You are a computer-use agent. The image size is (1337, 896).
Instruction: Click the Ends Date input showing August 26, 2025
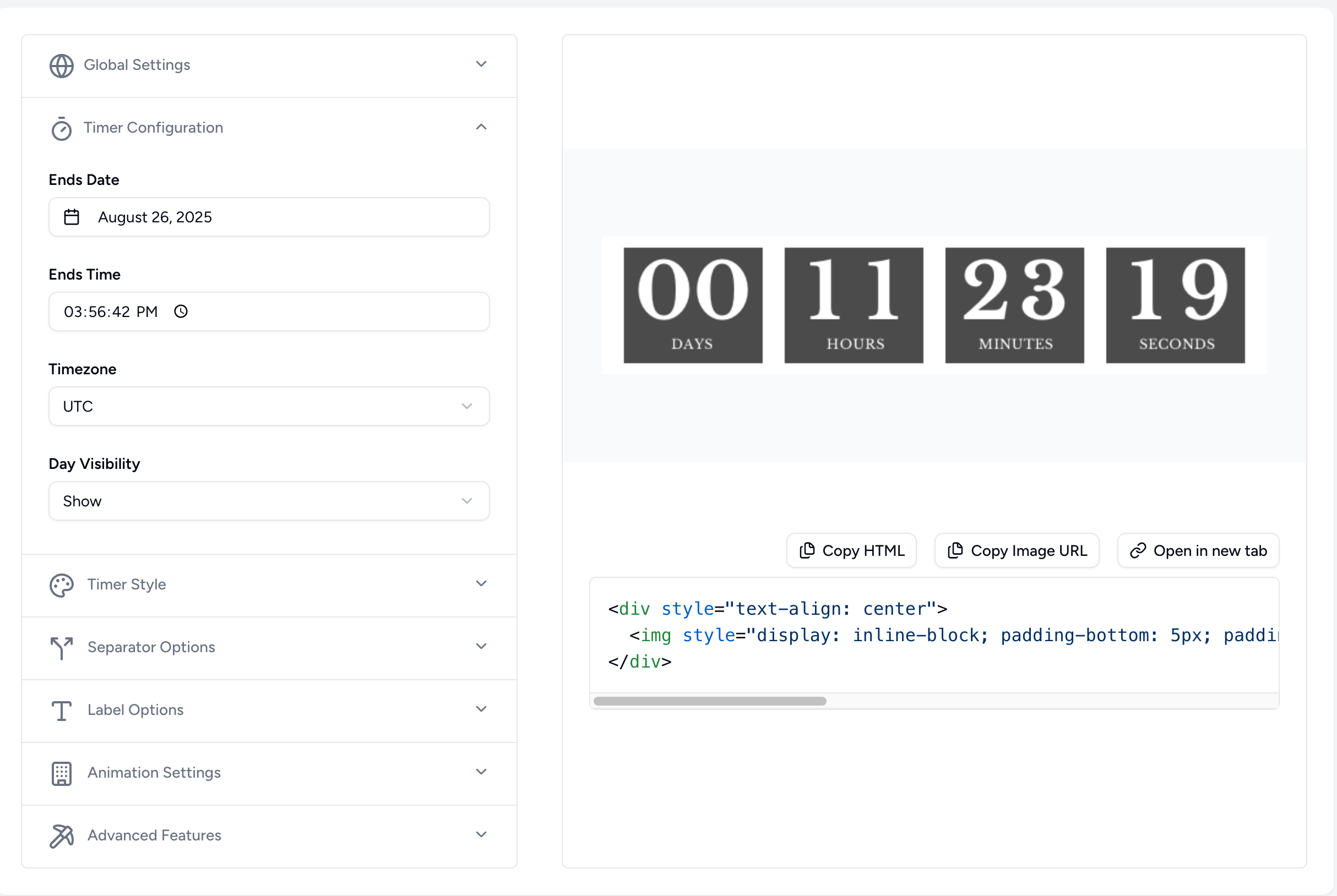click(269, 217)
